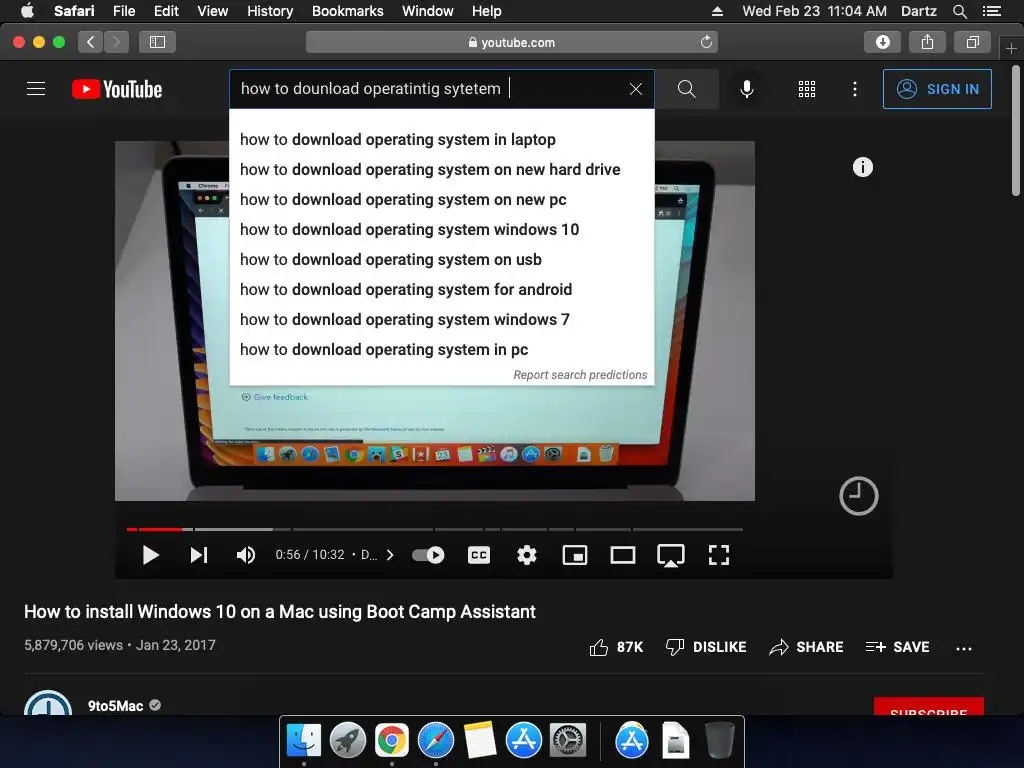Screen dimensions: 1024x768
Task: Choose suggestion 'on new hard drive'
Action: 441,170
